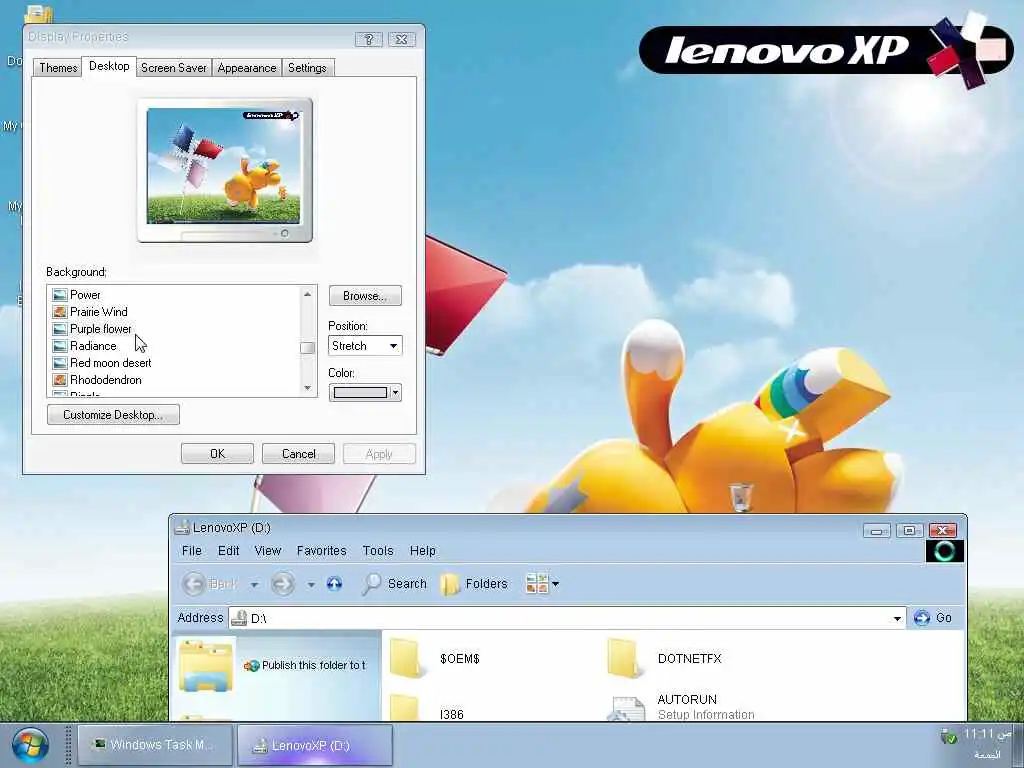The height and width of the screenshot is (768, 1024).
Task: Click the Go button next to address bar
Action: pos(933,618)
